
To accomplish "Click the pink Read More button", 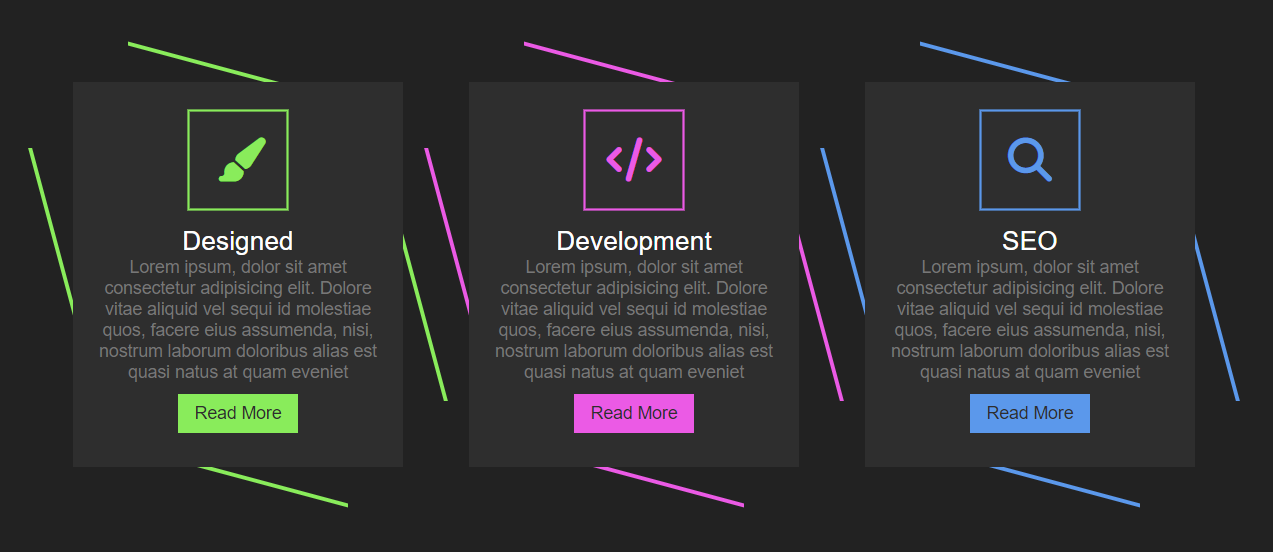I will [634, 413].
